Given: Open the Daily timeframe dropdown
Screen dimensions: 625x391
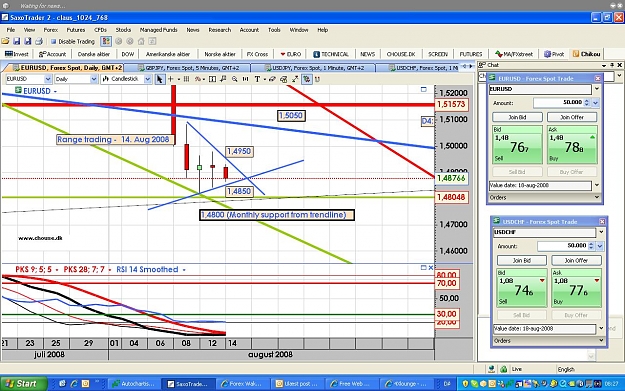Looking at the screenshot, I should 94,79.
